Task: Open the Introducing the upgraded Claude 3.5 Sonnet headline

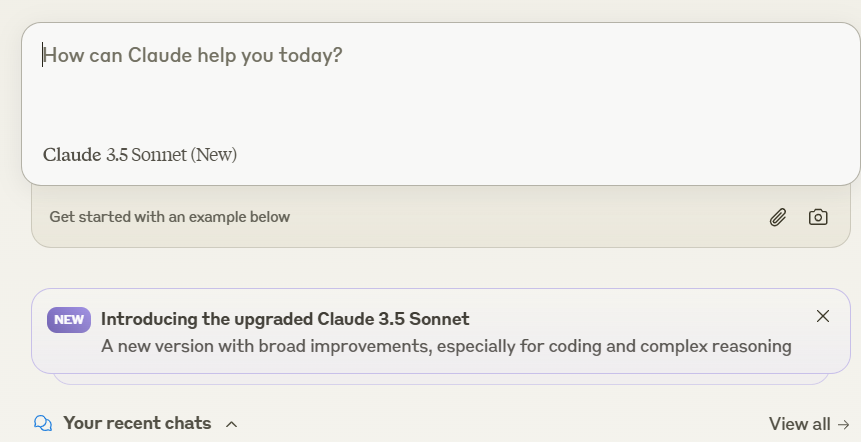Action: [285, 319]
